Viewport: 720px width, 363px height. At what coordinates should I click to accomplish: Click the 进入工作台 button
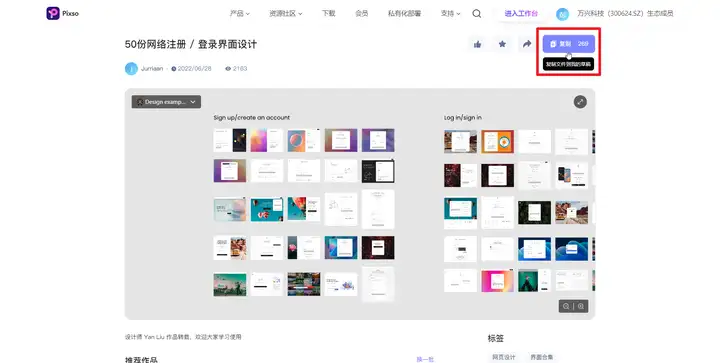pyautogui.click(x=521, y=14)
